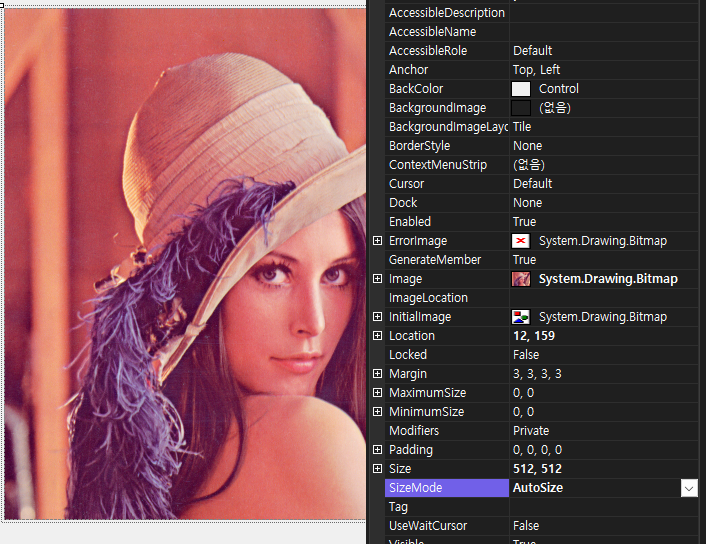Select the AccessibleDescription property row

click(x=541, y=13)
